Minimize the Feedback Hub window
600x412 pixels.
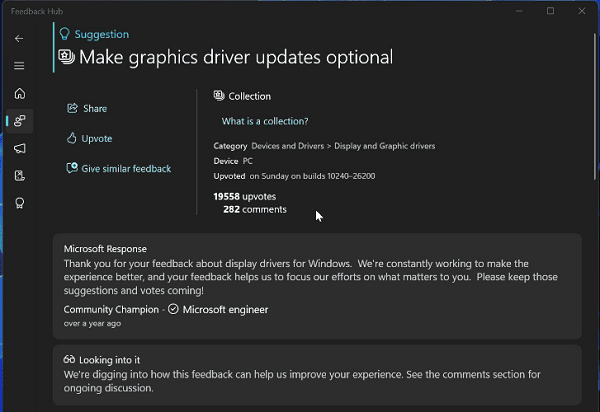(519, 11)
